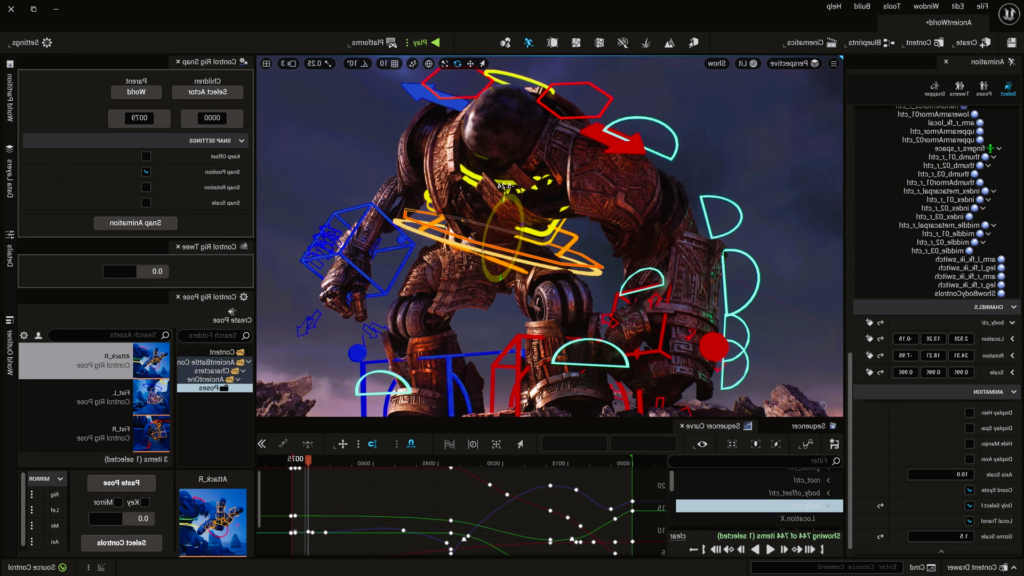
Task: Open editor Settings in top toolbar
Action: 31,42
